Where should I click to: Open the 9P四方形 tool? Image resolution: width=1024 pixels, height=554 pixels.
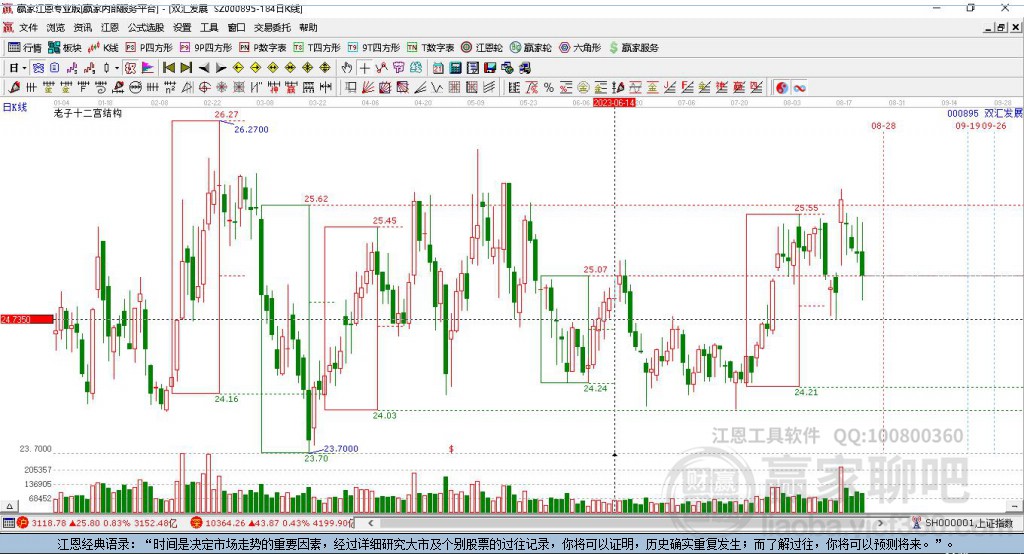pos(206,48)
